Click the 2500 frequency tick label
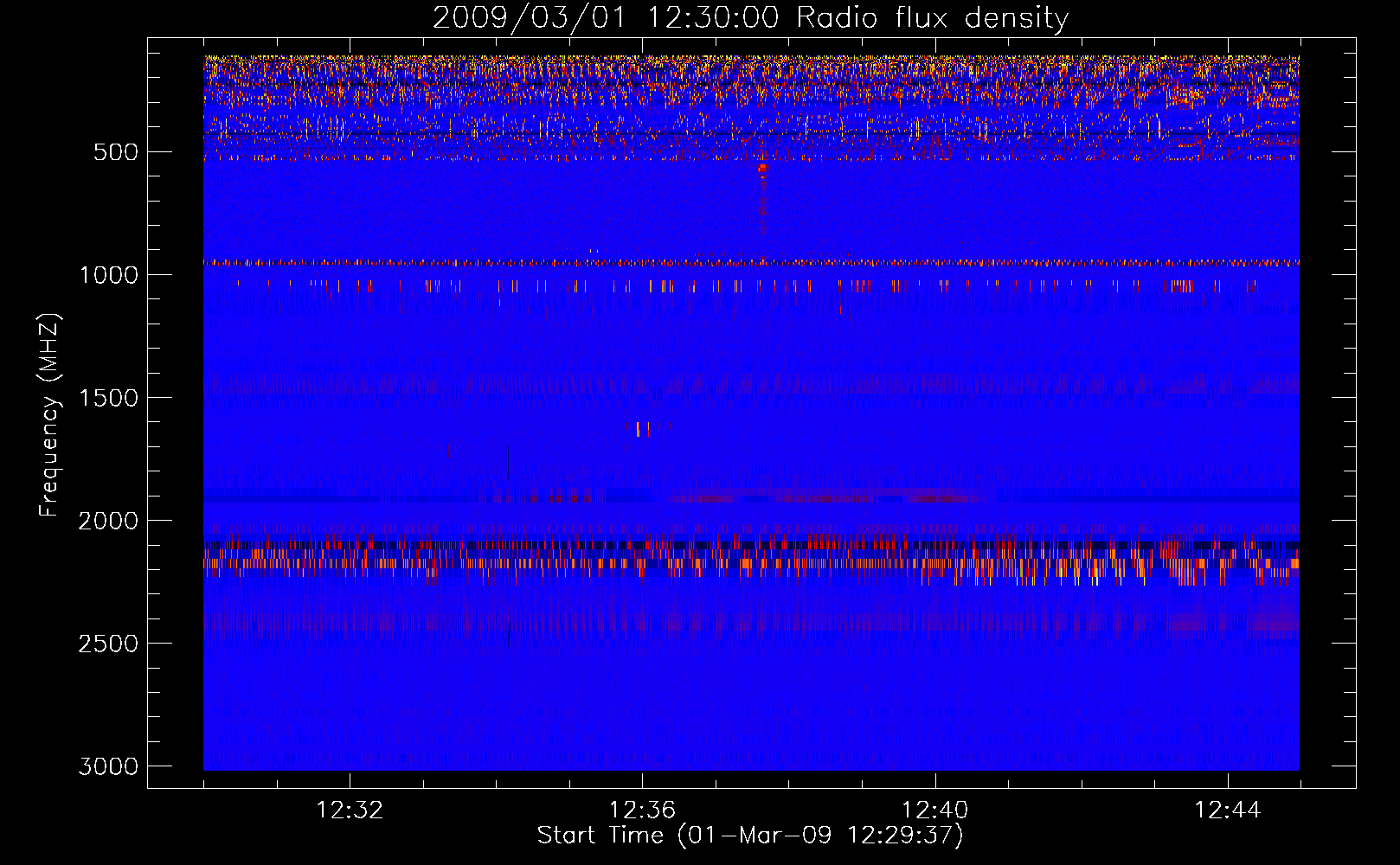This screenshot has width=1400, height=865. [108, 644]
